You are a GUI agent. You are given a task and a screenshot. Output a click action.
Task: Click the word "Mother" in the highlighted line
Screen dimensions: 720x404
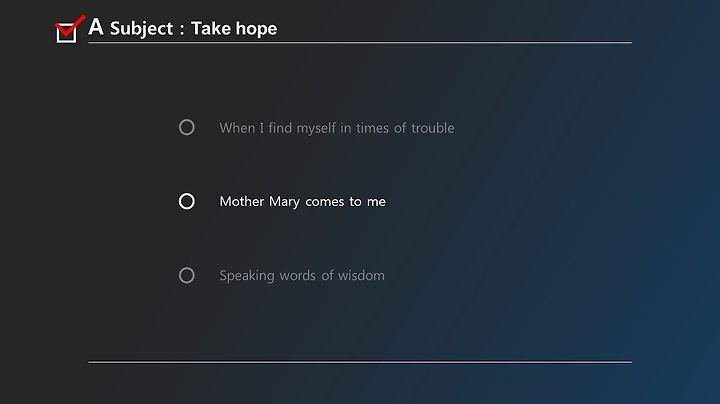click(242, 201)
